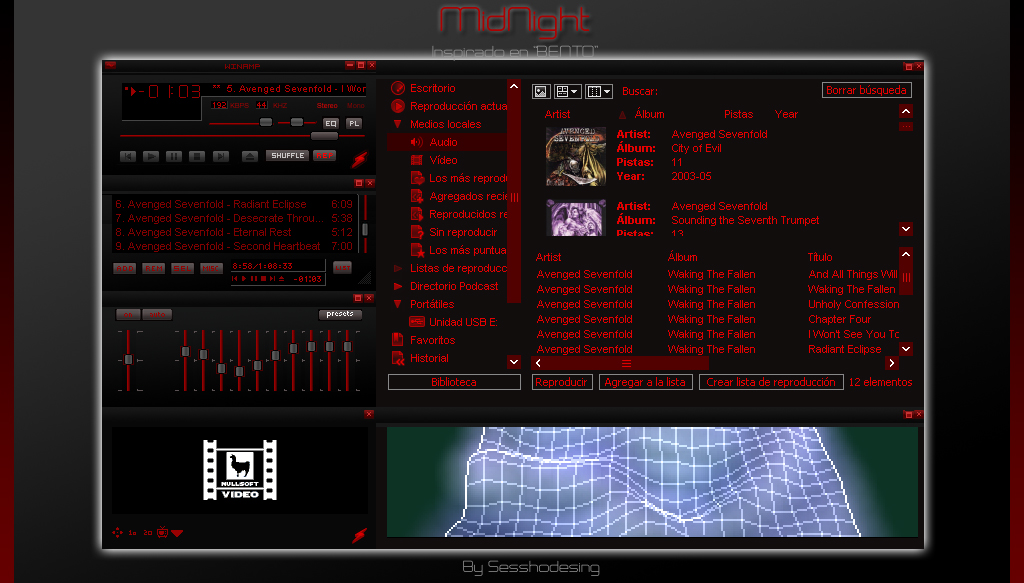The image size is (1024, 583).
Task: Click the Buscar search field
Action: click(738, 91)
